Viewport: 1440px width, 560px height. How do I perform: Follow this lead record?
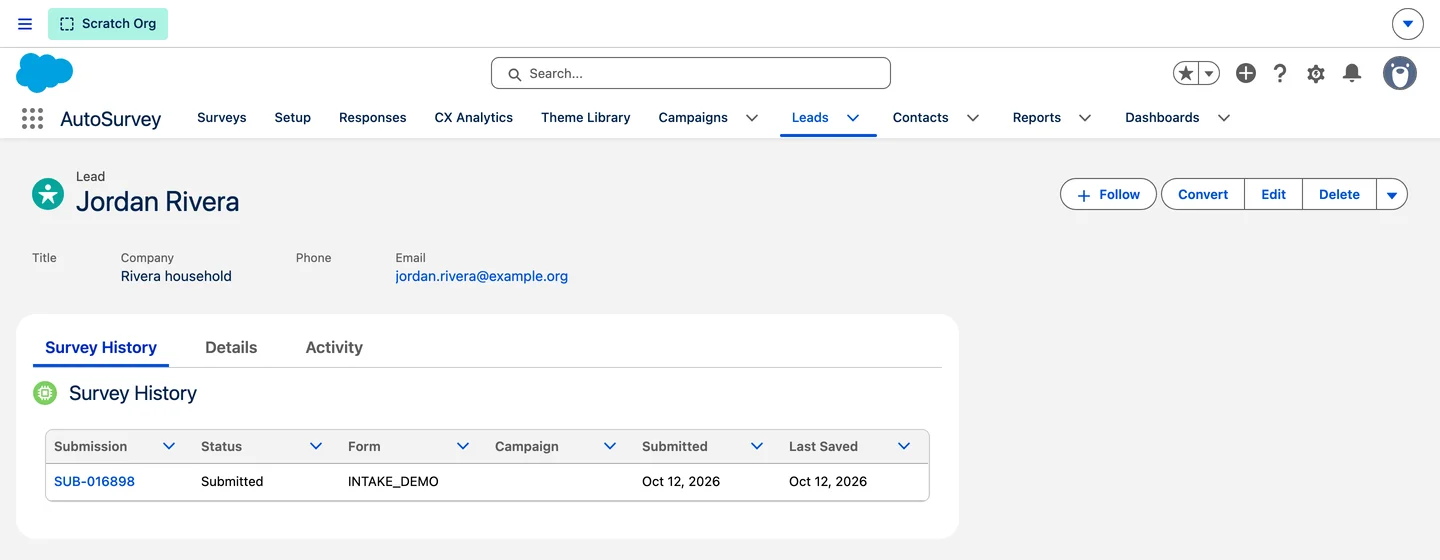[x=1108, y=194]
